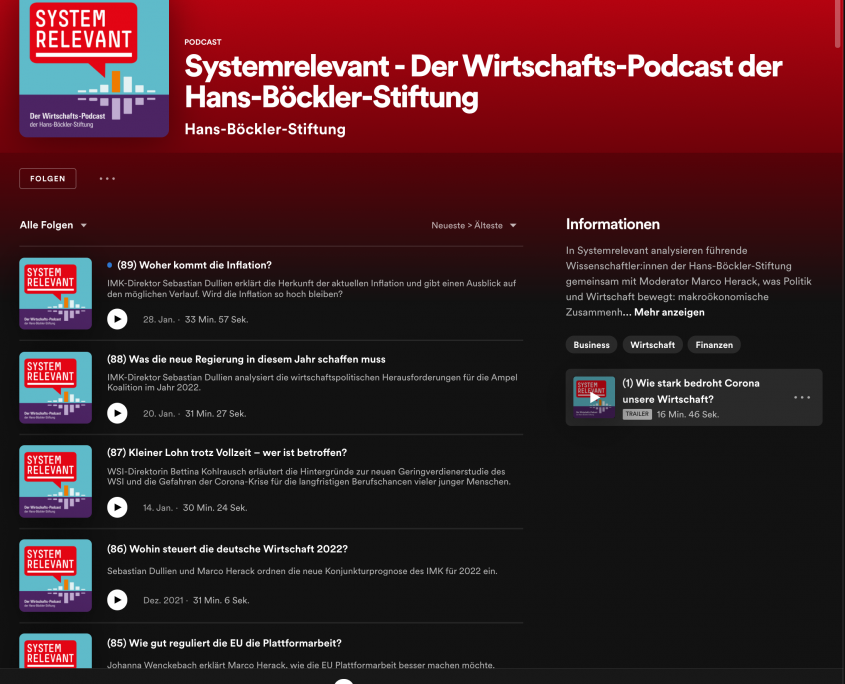This screenshot has width=845, height=684.
Task: Open title (88) Was die neue Regierung in diesem Jahr schaffen muss
Action: pyautogui.click(x=246, y=360)
